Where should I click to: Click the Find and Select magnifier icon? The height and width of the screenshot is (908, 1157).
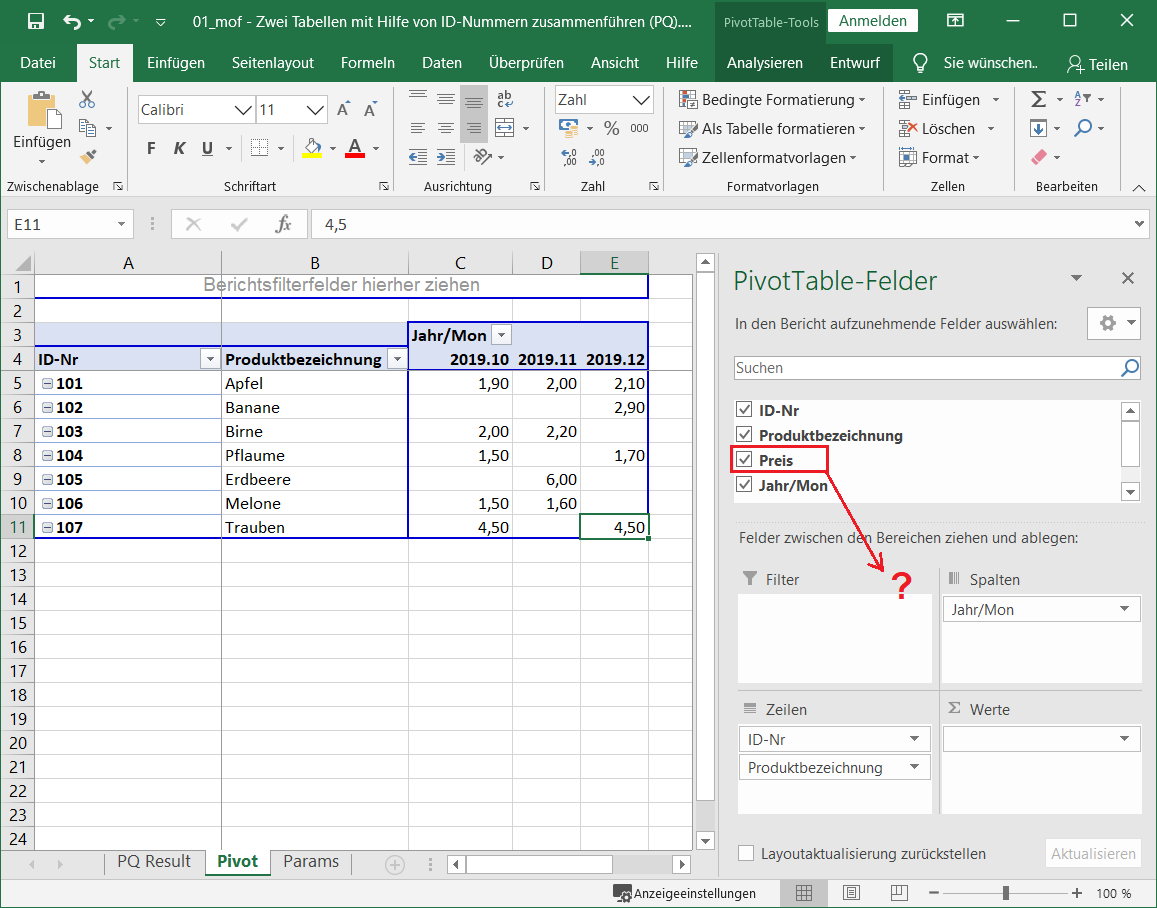1082,128
